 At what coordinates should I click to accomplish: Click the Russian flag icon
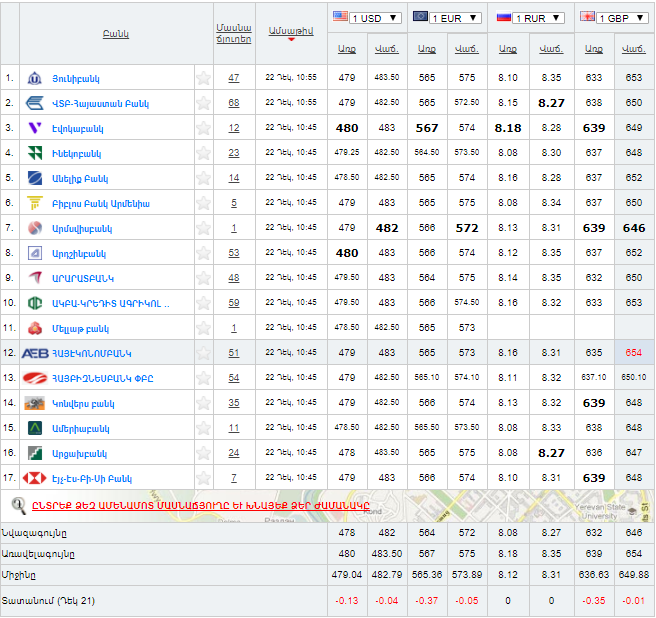(504, 17)
